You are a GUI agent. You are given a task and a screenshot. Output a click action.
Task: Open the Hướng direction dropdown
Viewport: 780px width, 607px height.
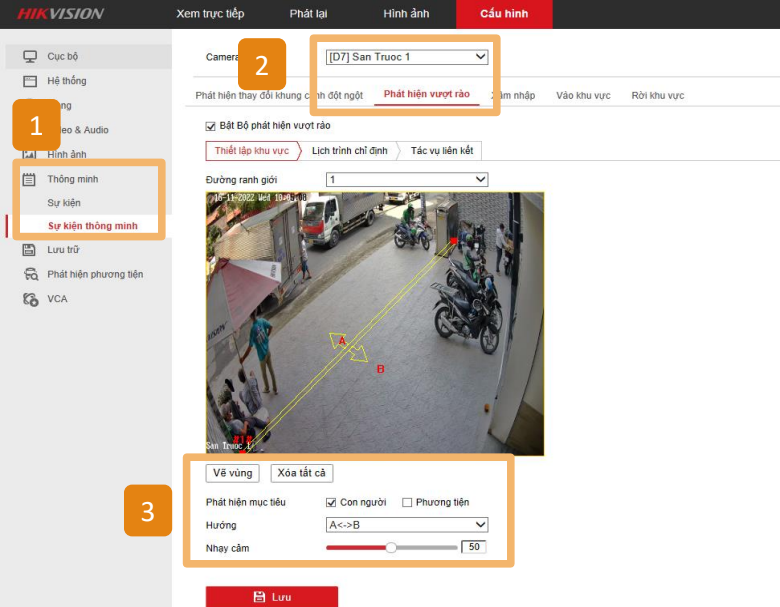click(407, 525)
